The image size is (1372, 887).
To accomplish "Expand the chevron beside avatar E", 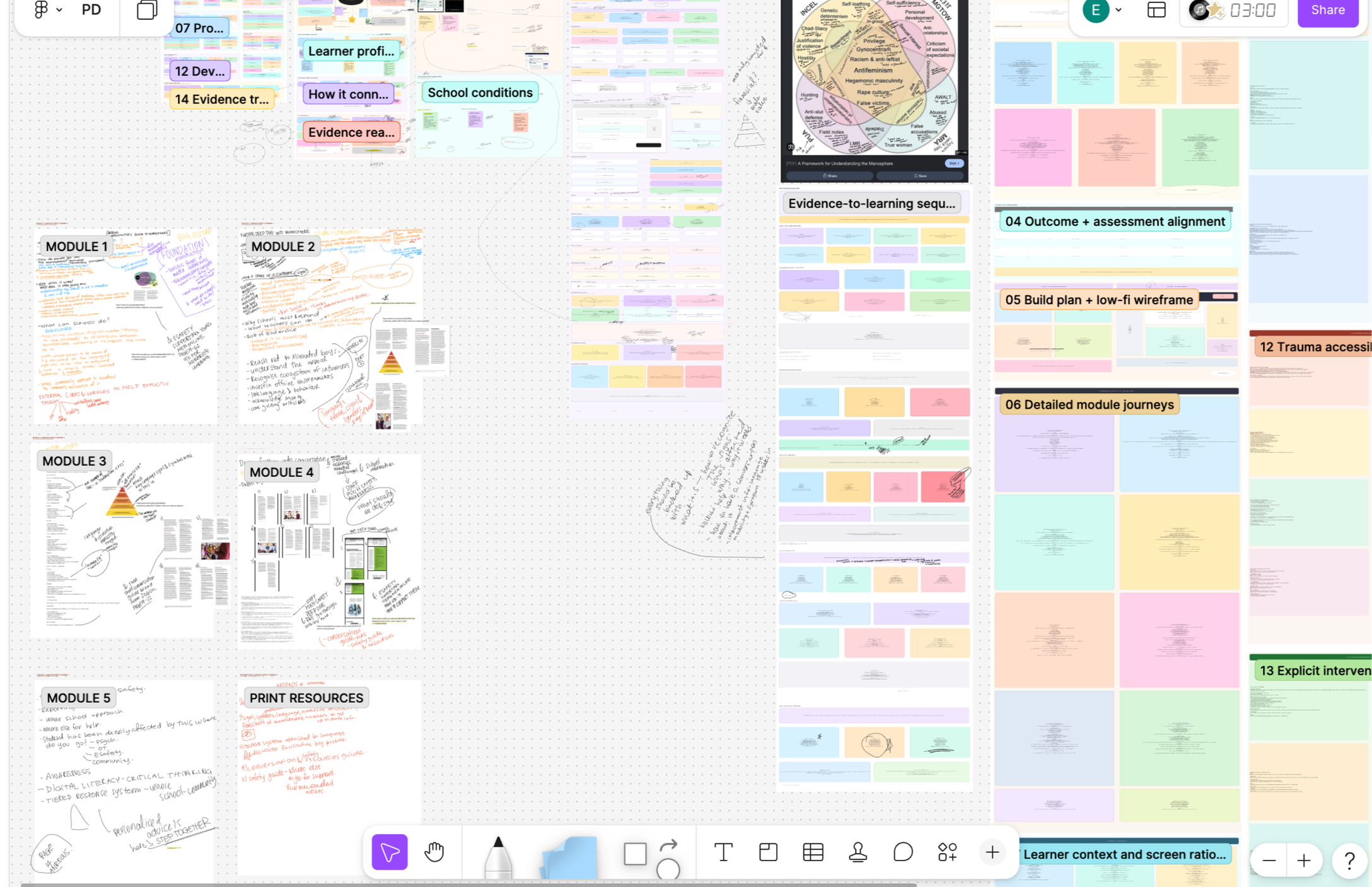I will [x=1119, y=9].
